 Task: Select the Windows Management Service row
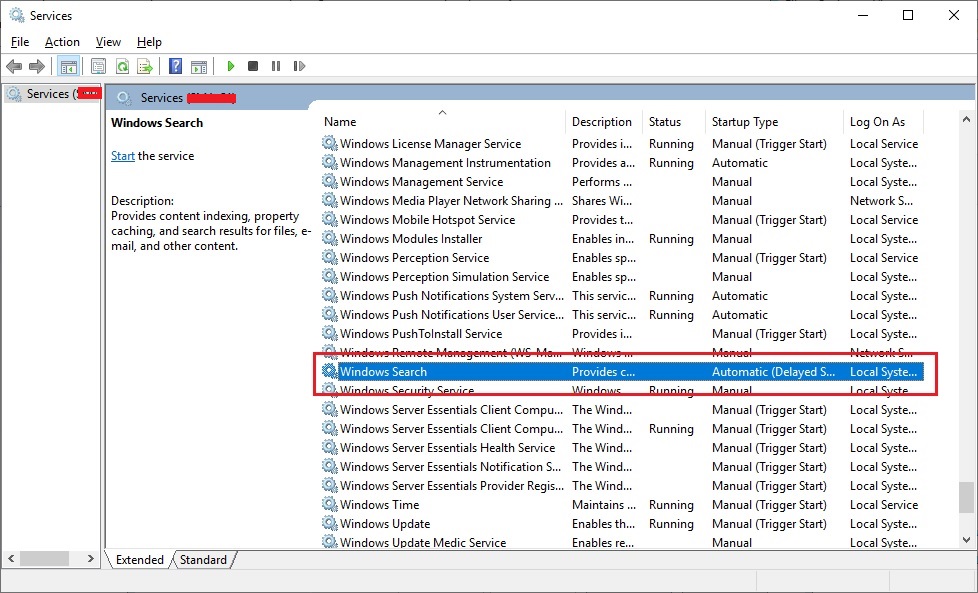[x=622, y=181]
